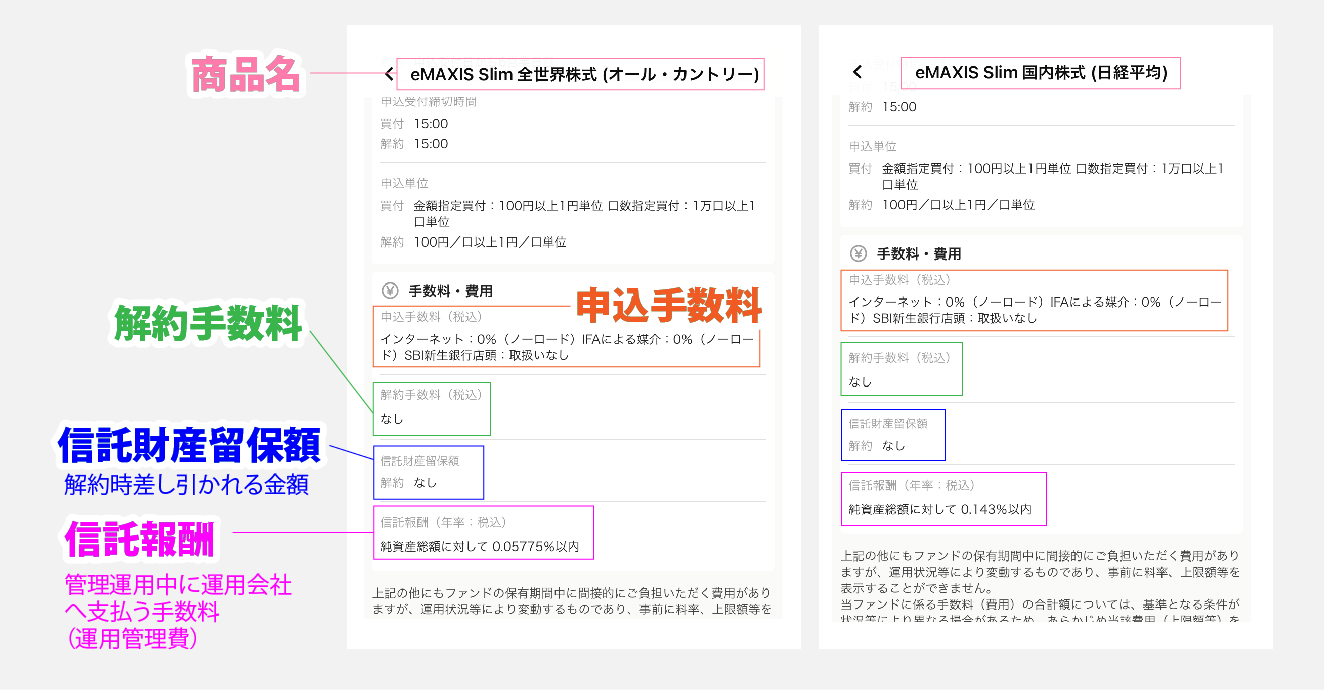Select the title eMAXIS Slim 全世界株式 (オール・カントリー)
The image size is (1325, 690).
coord(585,73)
